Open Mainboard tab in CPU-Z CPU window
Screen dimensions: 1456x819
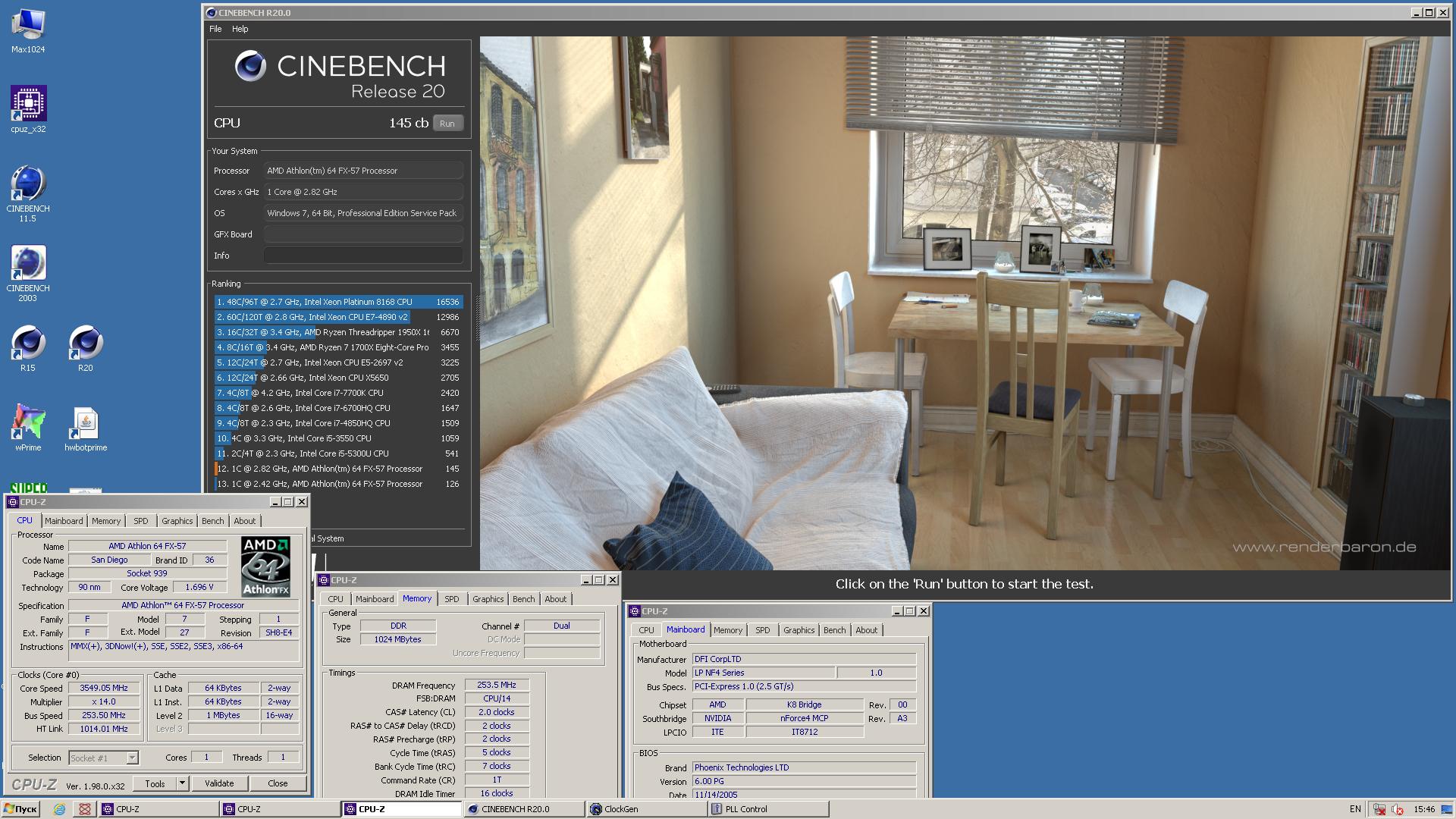pos(64,521)
